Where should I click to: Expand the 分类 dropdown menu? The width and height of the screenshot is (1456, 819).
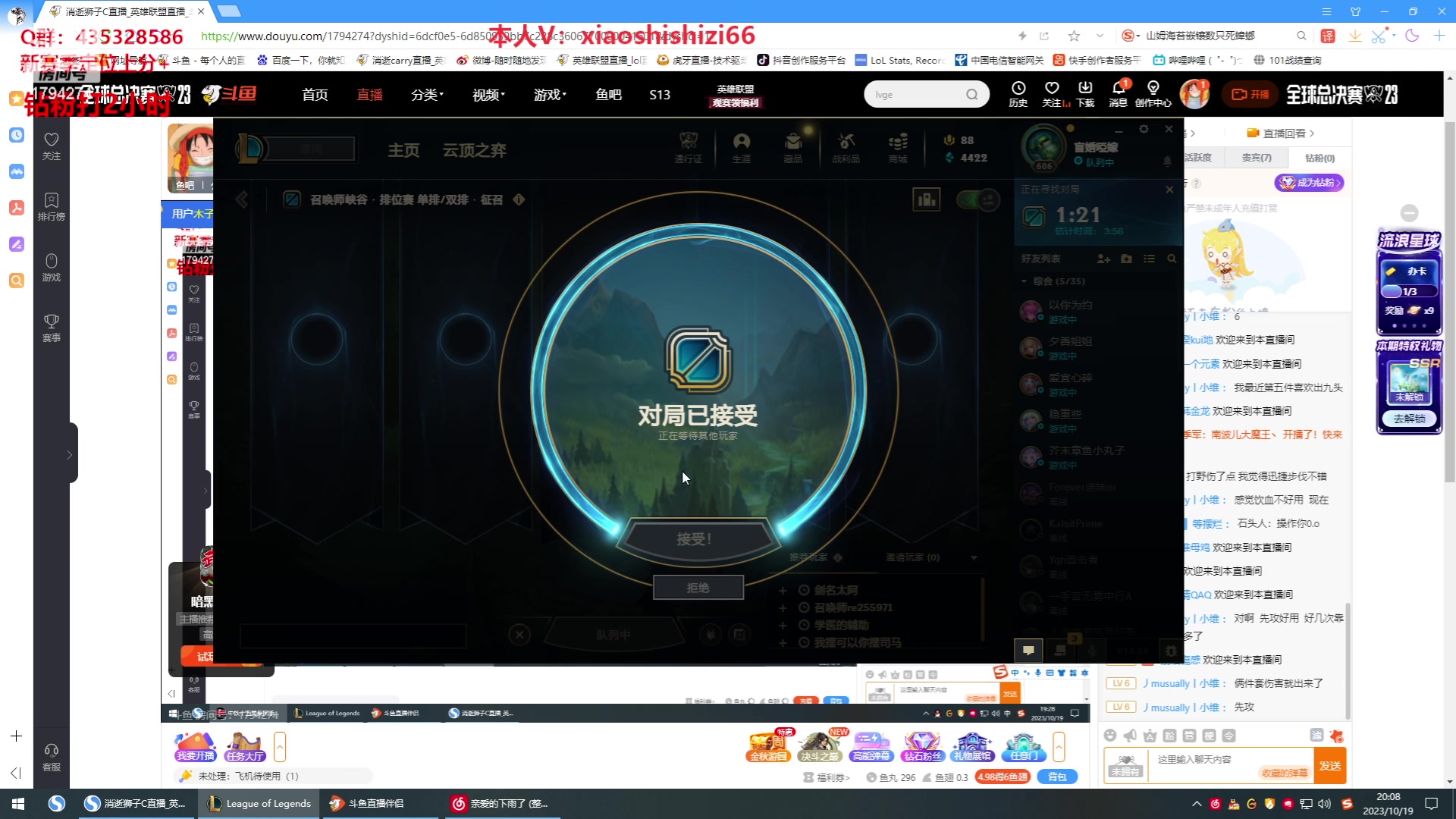point(427,95)
